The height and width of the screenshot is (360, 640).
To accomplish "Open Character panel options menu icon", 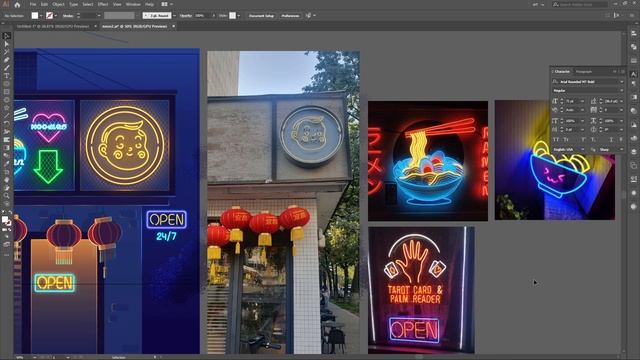I will click(622, 71).
